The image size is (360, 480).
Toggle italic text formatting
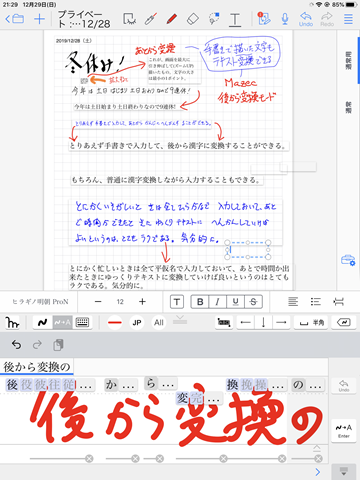pyautogui.click(x=218, y=302)
